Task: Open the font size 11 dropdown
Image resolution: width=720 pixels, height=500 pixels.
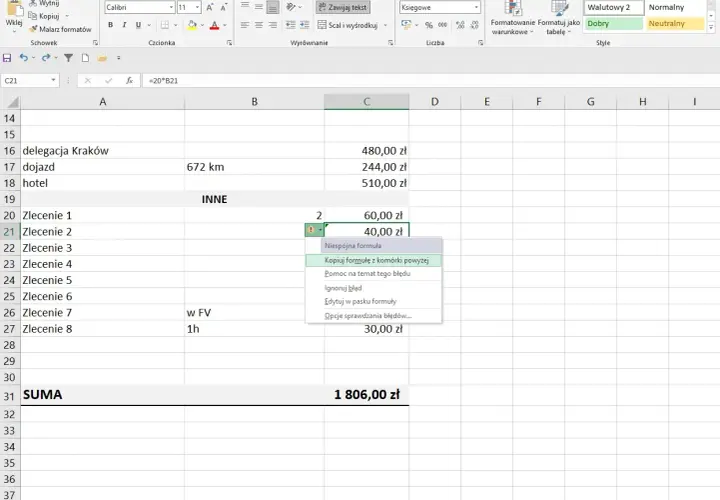Action: 197,7
